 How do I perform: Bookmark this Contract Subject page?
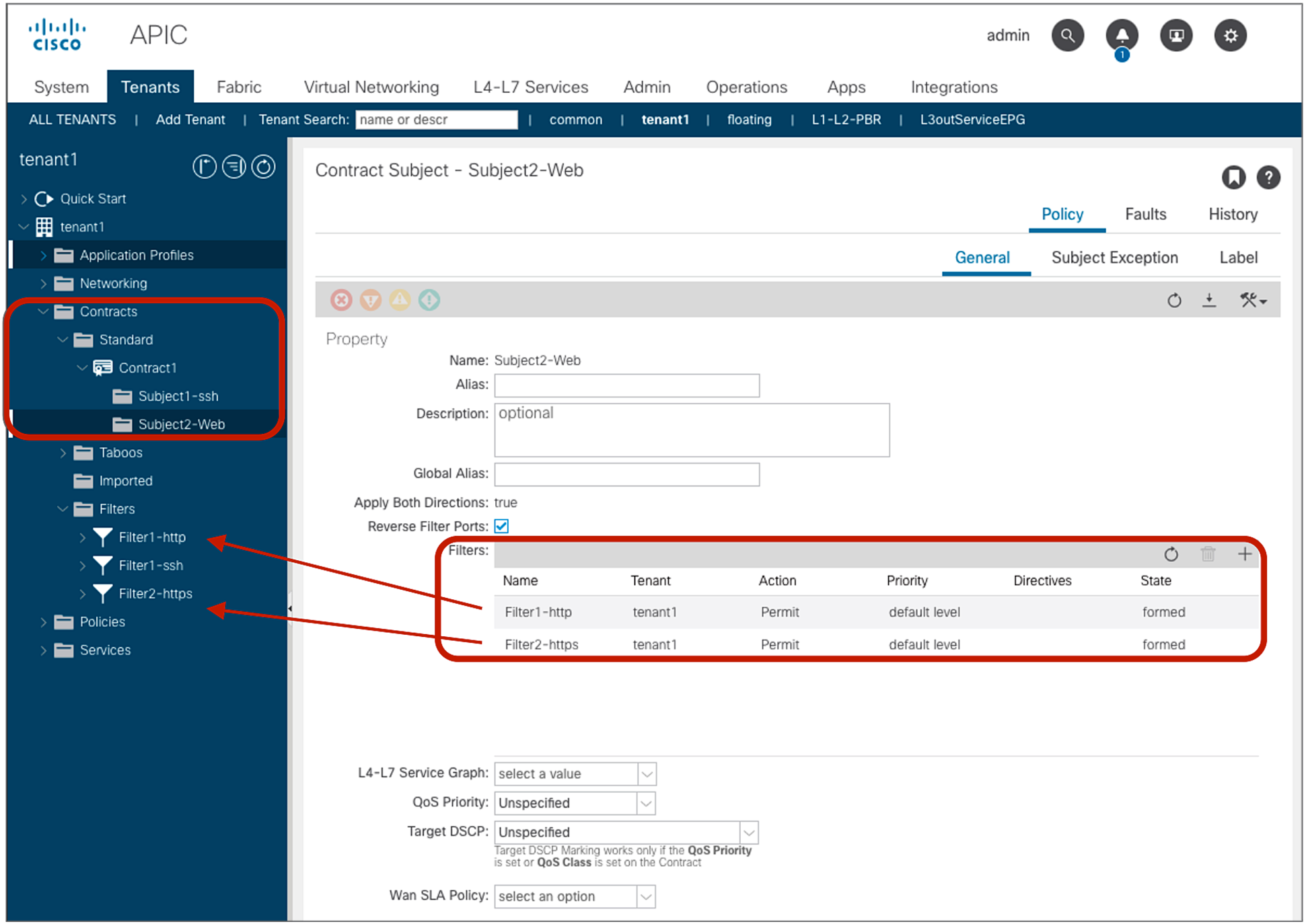1233,177
